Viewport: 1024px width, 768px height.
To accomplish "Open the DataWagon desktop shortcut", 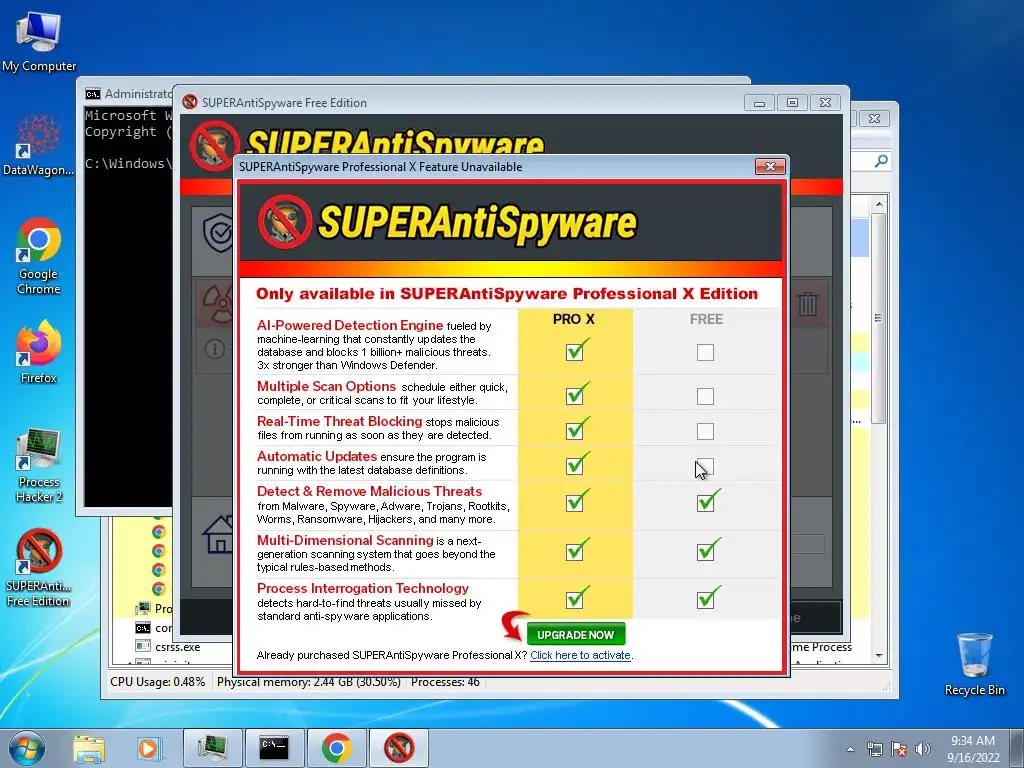I will tap(39, 145).
